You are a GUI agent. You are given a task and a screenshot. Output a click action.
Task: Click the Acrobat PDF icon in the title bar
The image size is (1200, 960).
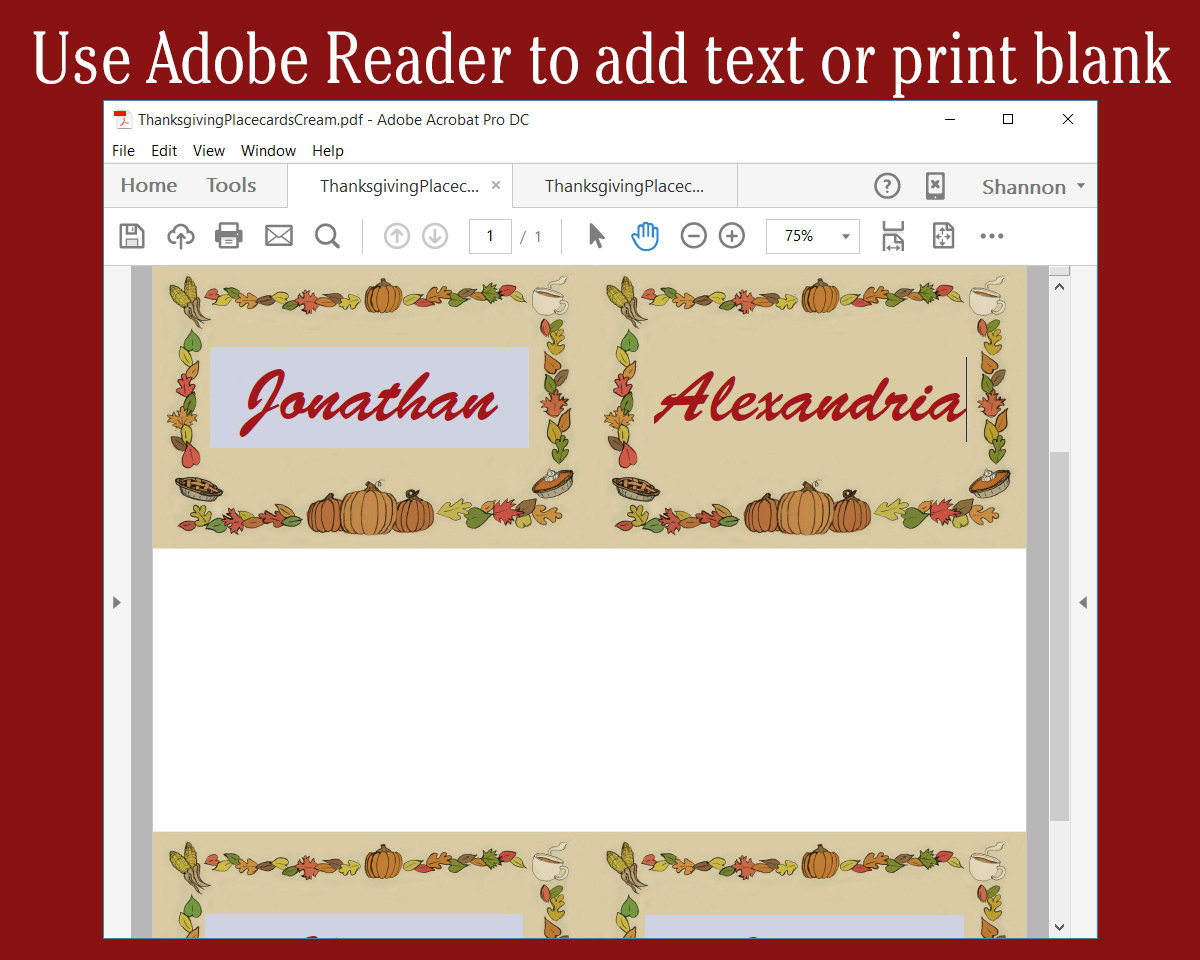coord(122,120)
